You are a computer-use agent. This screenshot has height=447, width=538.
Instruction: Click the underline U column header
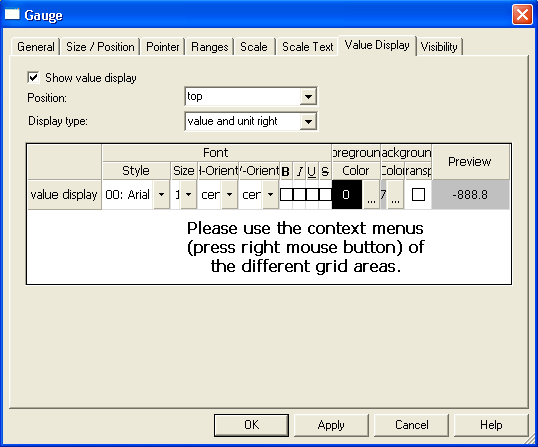pyautogui.click(x=312, y=170)
